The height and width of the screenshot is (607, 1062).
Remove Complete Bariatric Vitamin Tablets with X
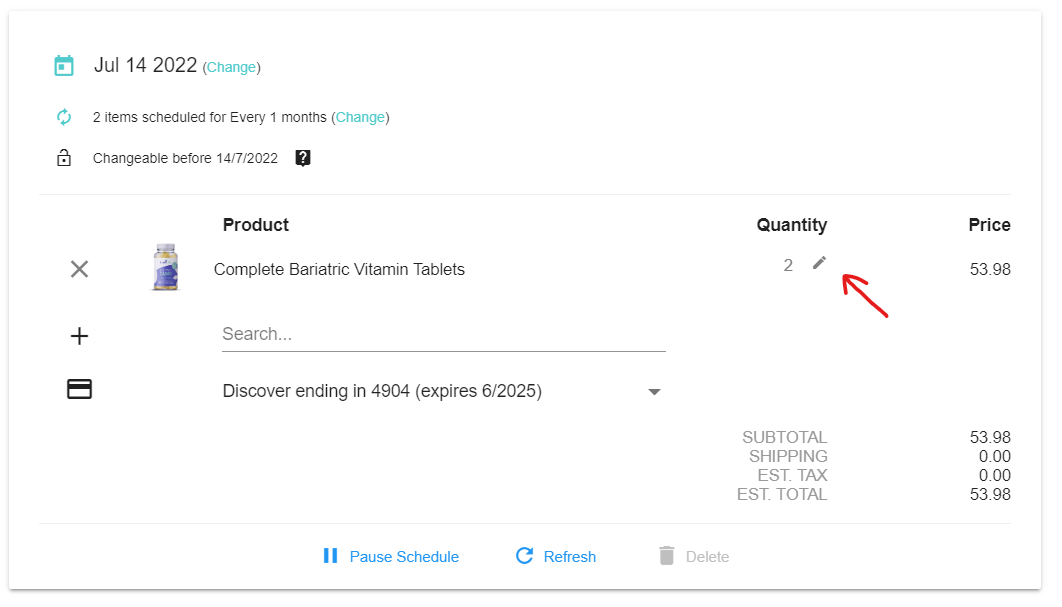pos(79,269)
